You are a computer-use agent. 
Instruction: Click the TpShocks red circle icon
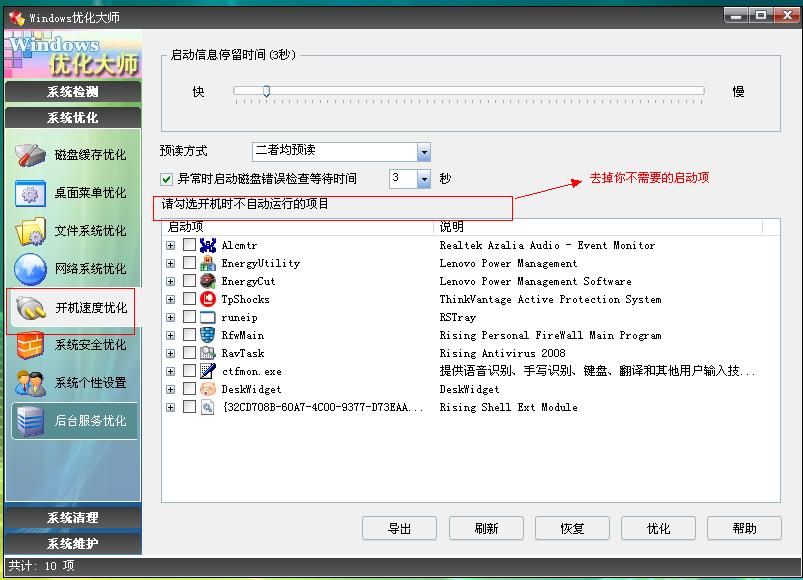point(208,299)
